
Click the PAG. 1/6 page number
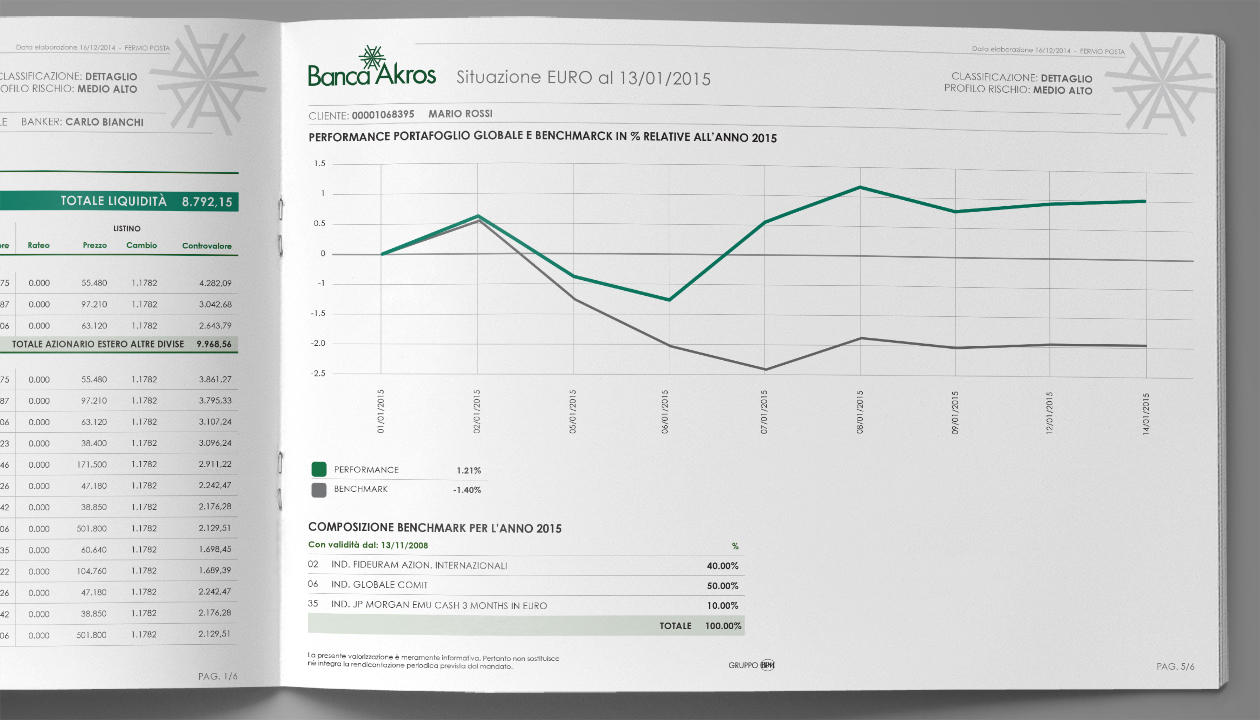(x=218, y=676)
